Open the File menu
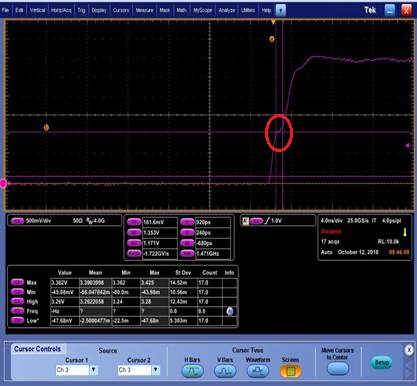 click(5, 10)
